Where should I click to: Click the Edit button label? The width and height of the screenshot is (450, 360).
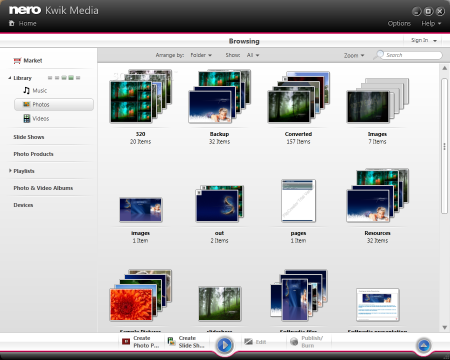pyautogui.click(x=261, y=342)
